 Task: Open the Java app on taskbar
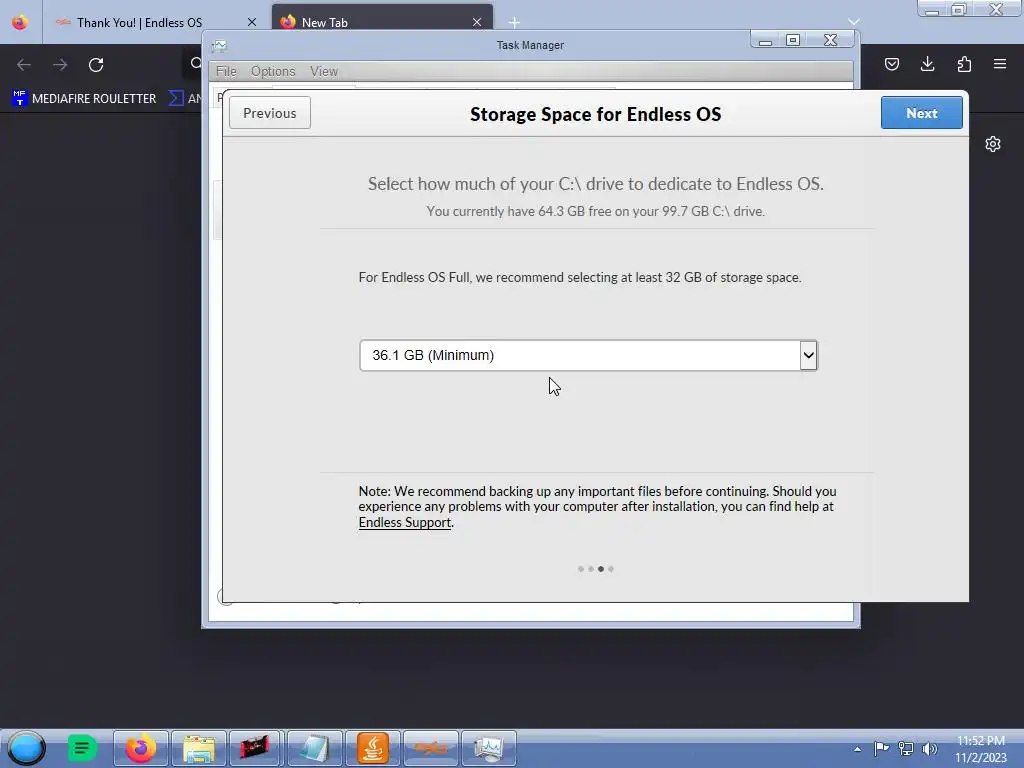pyautogui.click(x=372, y=748)
